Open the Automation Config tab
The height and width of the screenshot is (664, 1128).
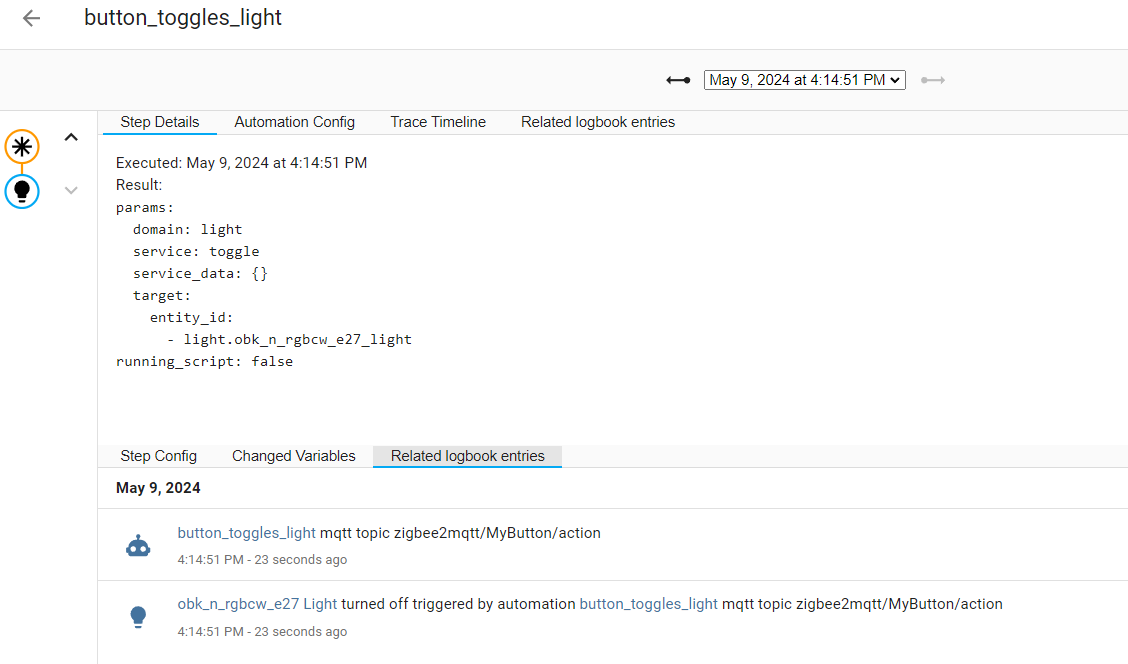coord(294,122)
